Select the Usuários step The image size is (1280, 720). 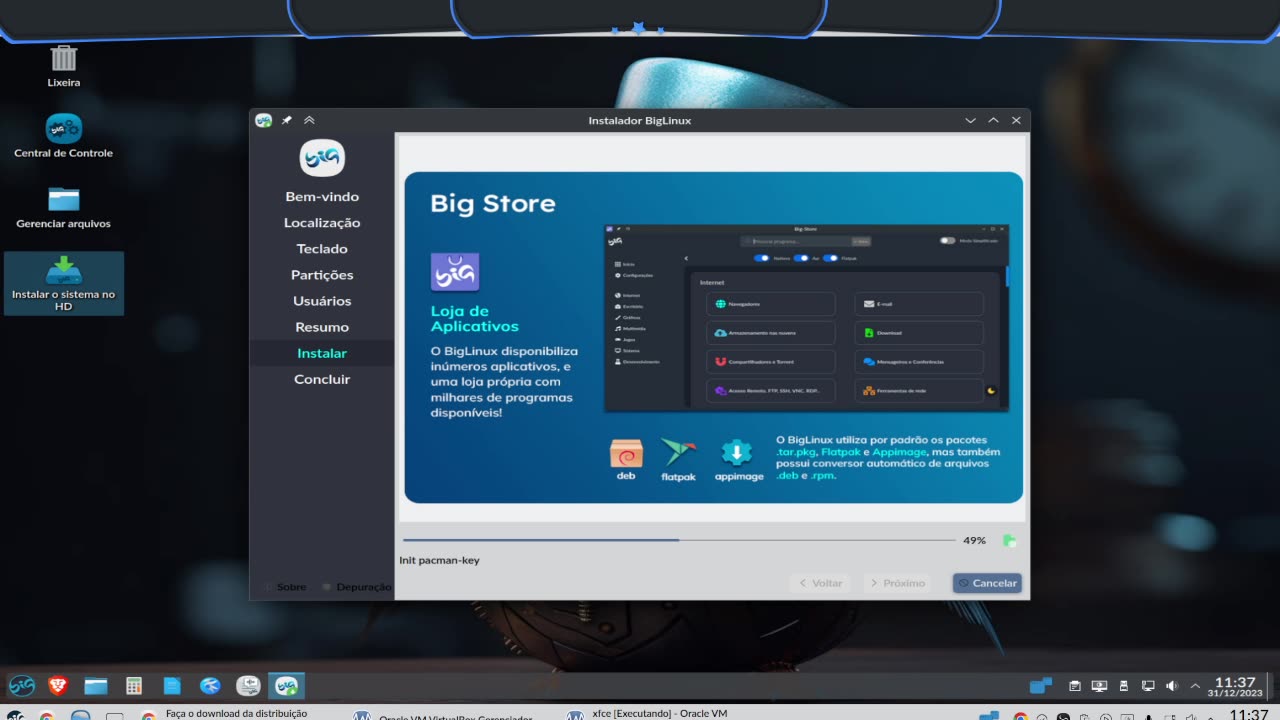[322, 301]
